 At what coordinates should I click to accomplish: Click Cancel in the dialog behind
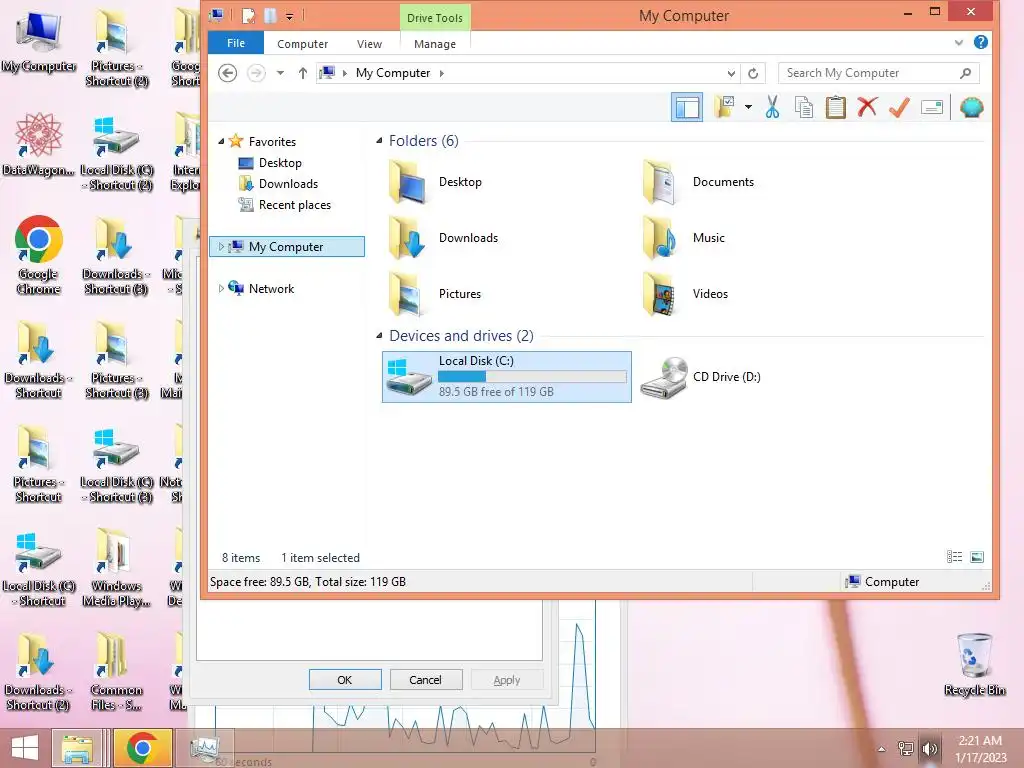pos(426,680)
